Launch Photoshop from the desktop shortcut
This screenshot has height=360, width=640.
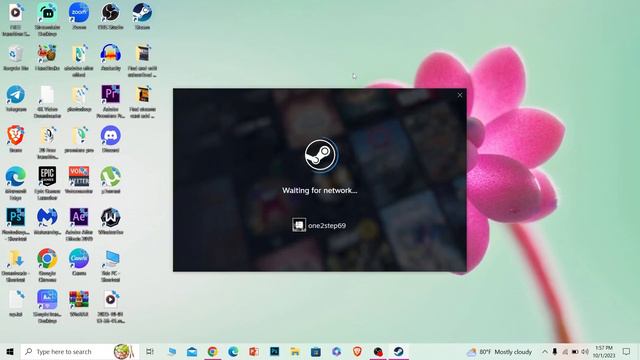click(16, 224)
